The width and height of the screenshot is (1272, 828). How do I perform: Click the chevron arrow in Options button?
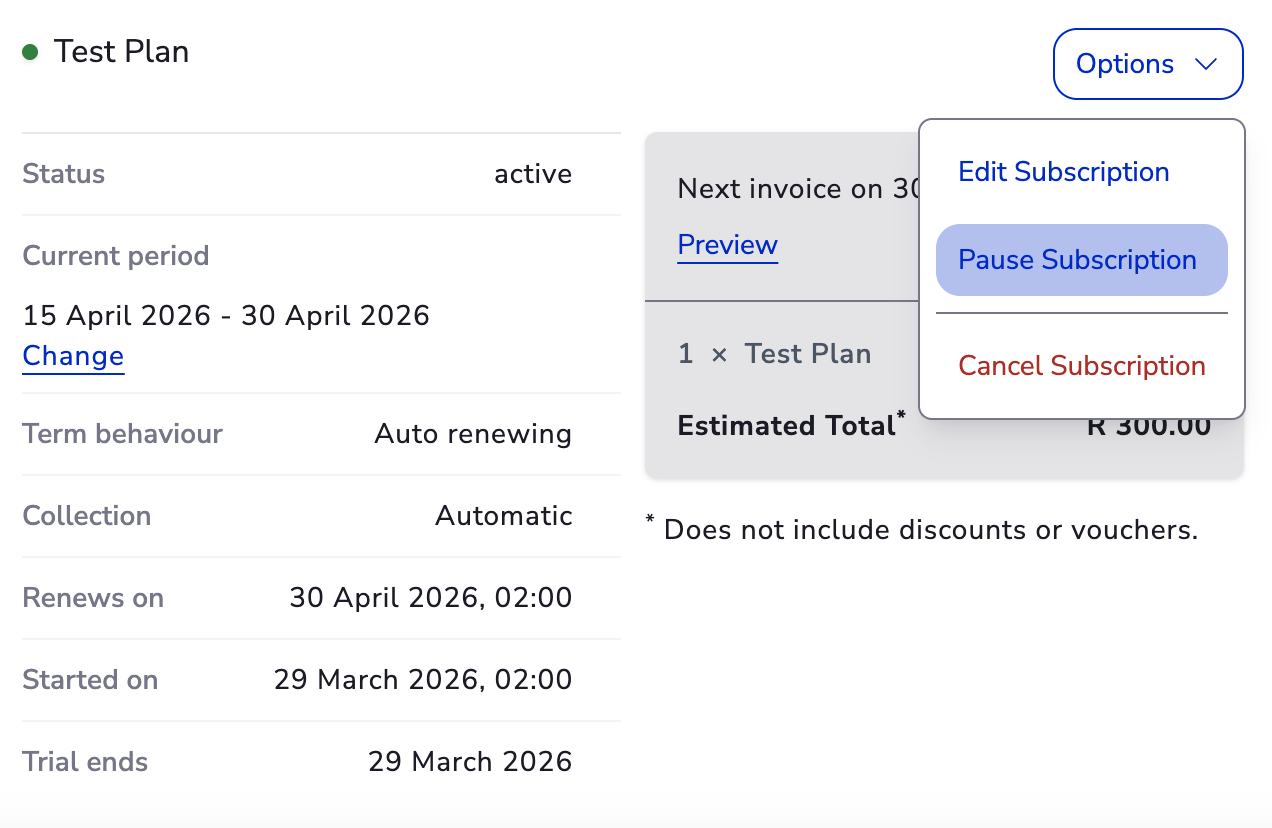[x=1205, y=64]
